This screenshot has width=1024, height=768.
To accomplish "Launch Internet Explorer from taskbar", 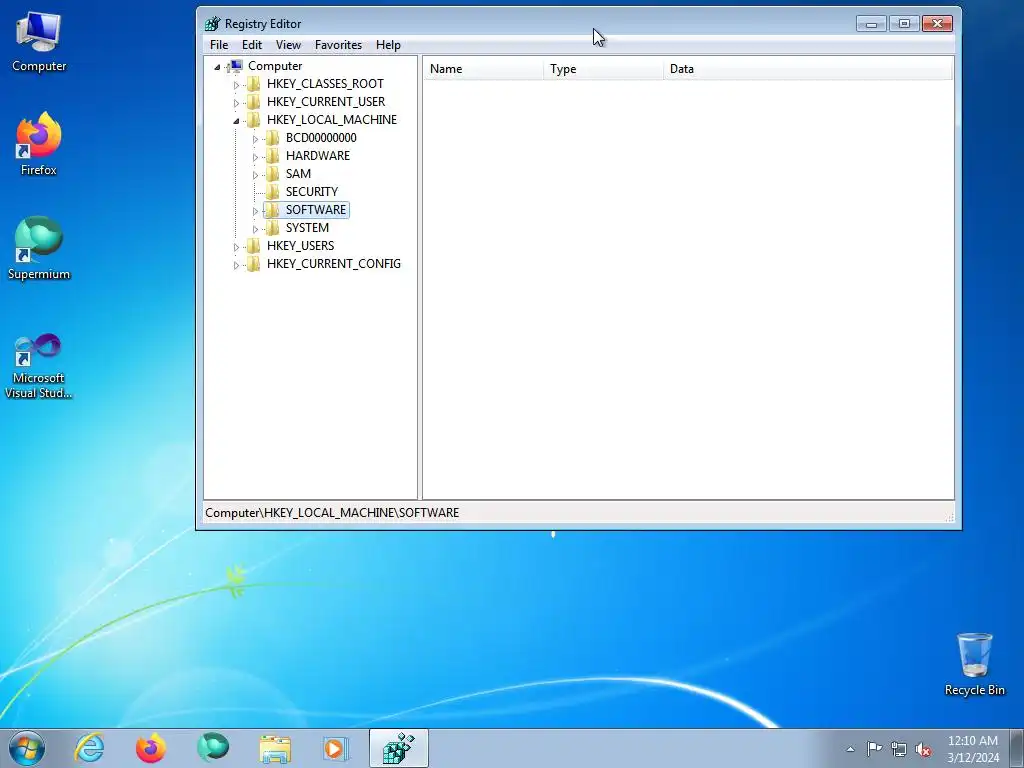I will (x=89, y=748).
